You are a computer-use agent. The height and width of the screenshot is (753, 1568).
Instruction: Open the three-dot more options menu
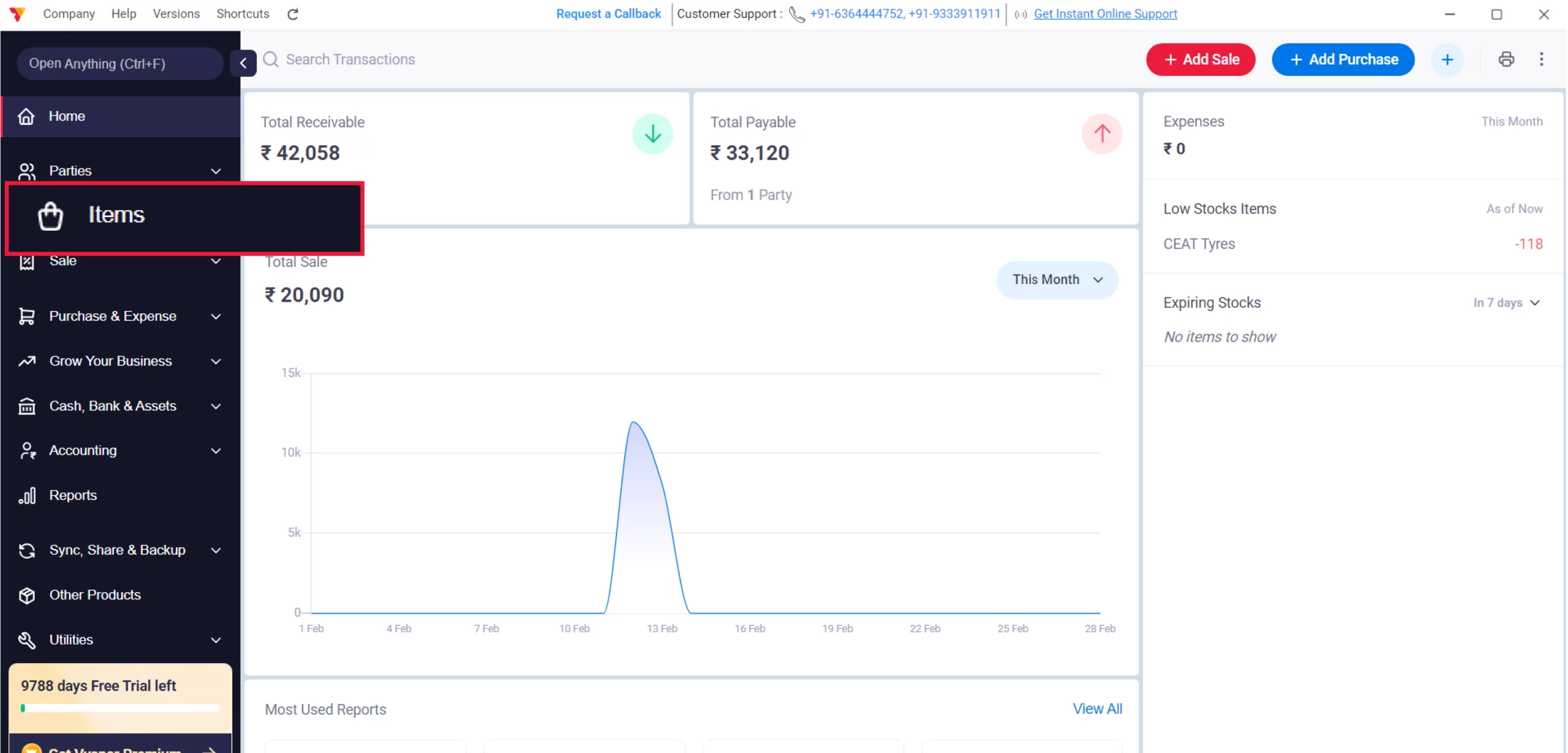(1542, 59)
